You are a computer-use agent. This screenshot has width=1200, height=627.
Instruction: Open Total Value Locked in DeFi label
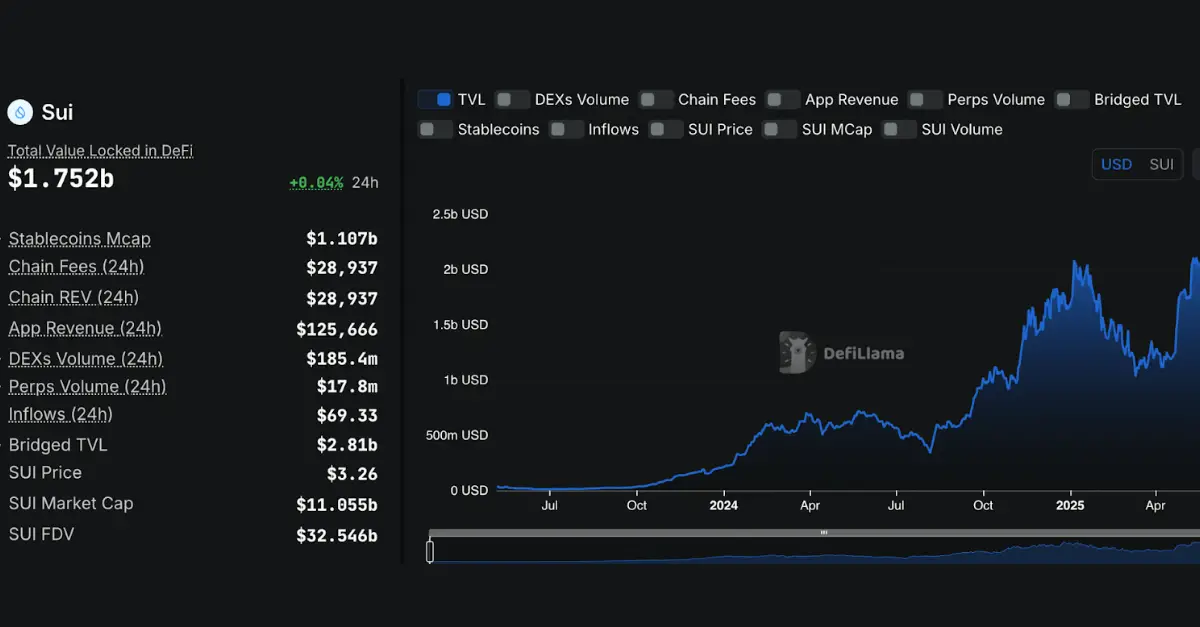coord(100,151)
